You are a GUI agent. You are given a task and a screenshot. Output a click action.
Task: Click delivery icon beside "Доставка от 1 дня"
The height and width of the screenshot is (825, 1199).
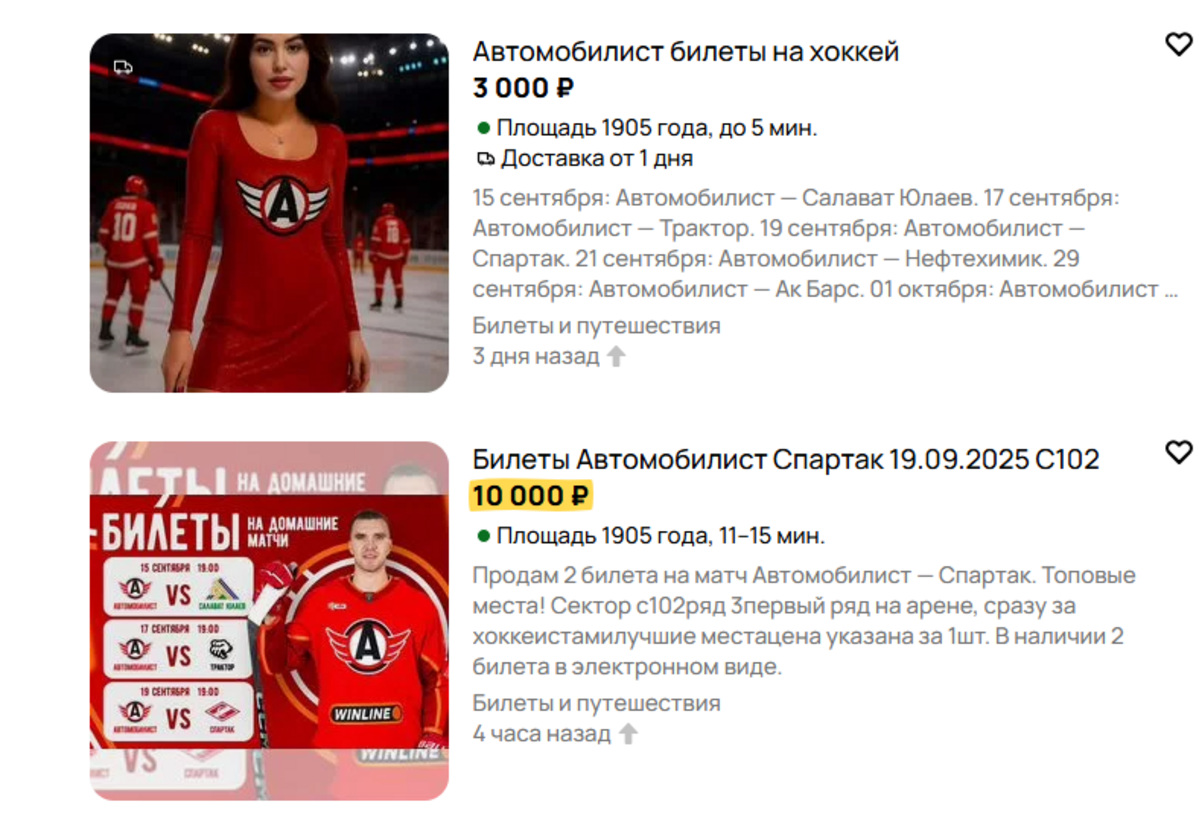coord(486,159)
